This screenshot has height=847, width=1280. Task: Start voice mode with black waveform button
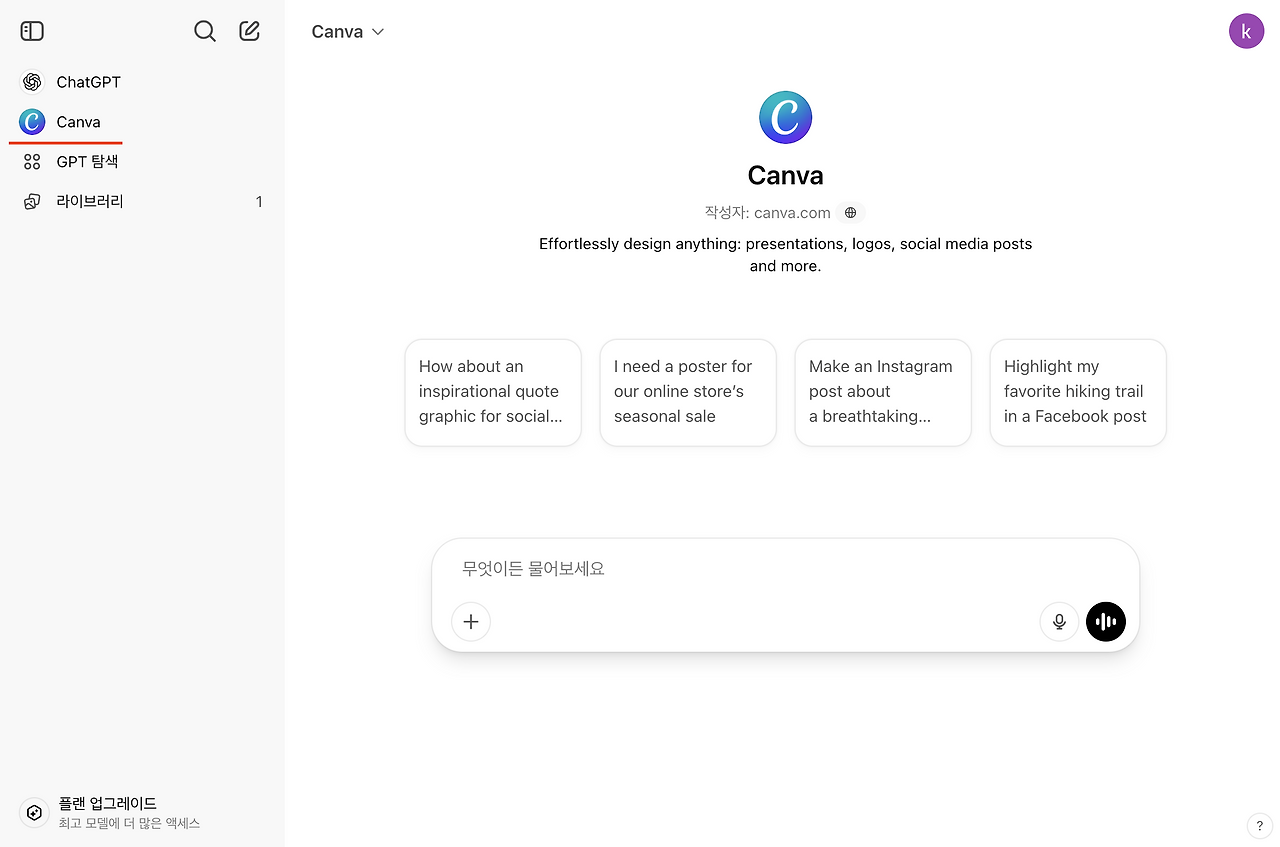coord(1106,622)
